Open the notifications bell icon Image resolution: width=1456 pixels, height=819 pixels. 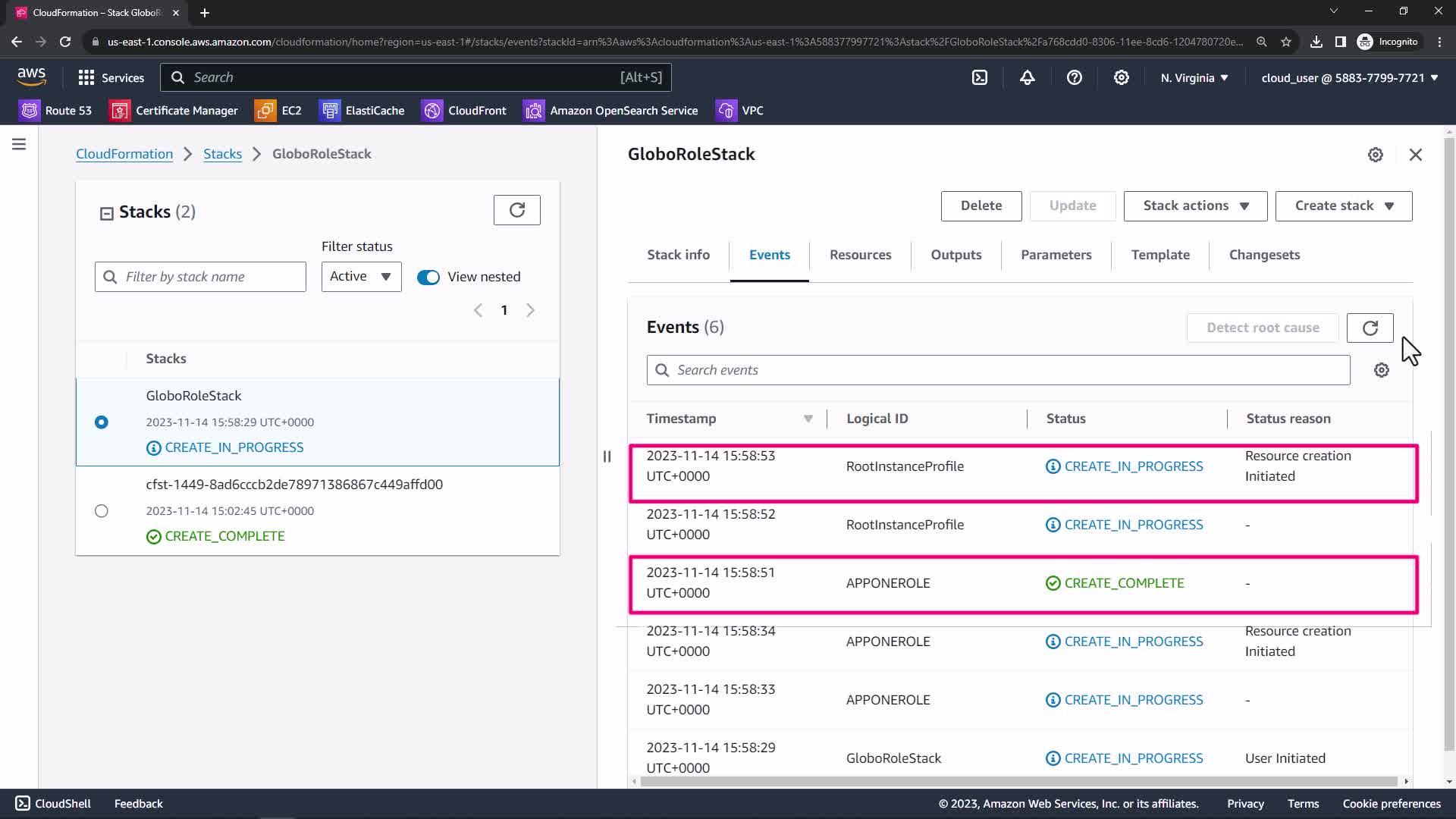1027,77
